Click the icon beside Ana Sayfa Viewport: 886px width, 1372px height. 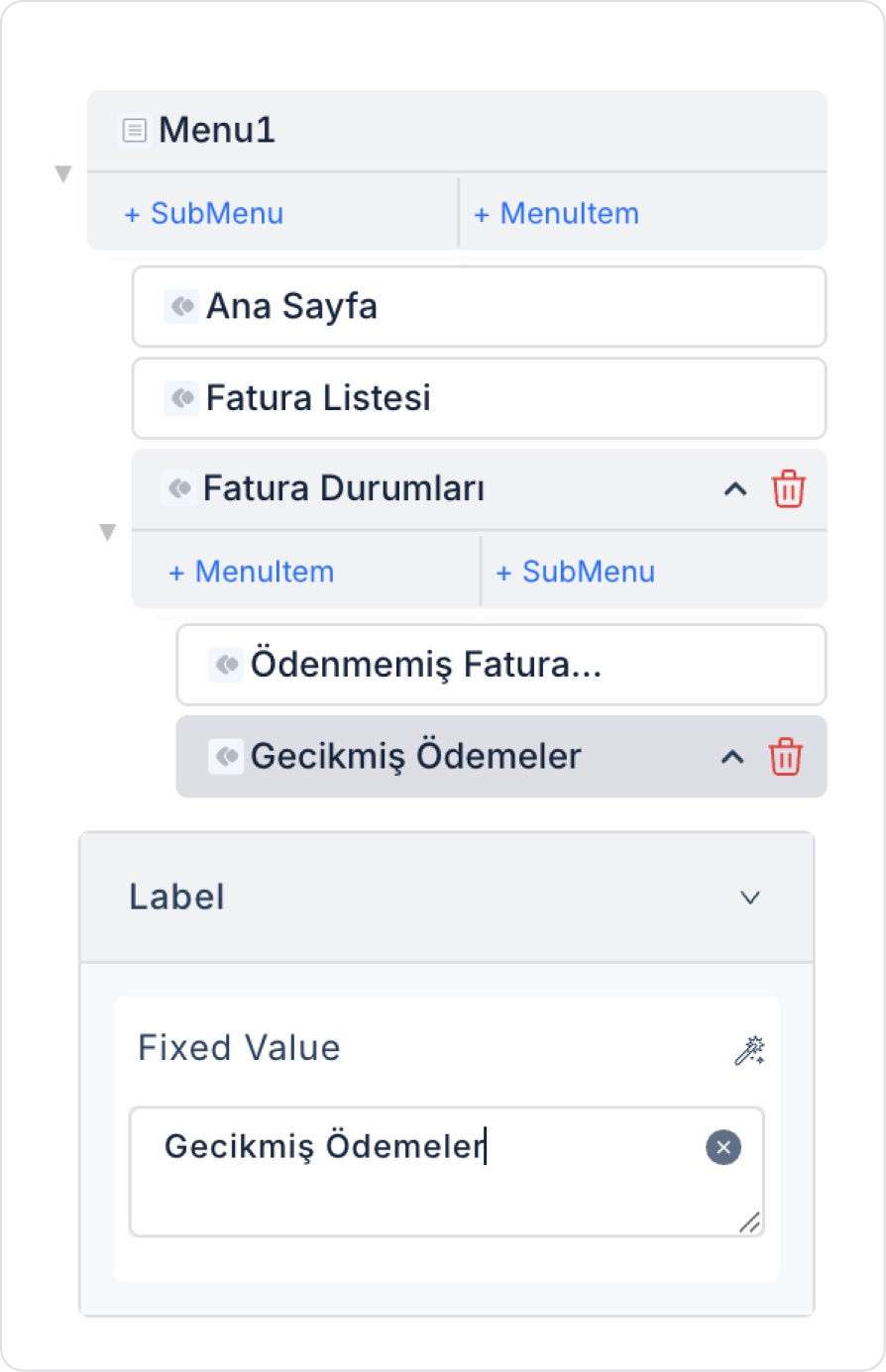pyautogui.click(x=182, y=306)
